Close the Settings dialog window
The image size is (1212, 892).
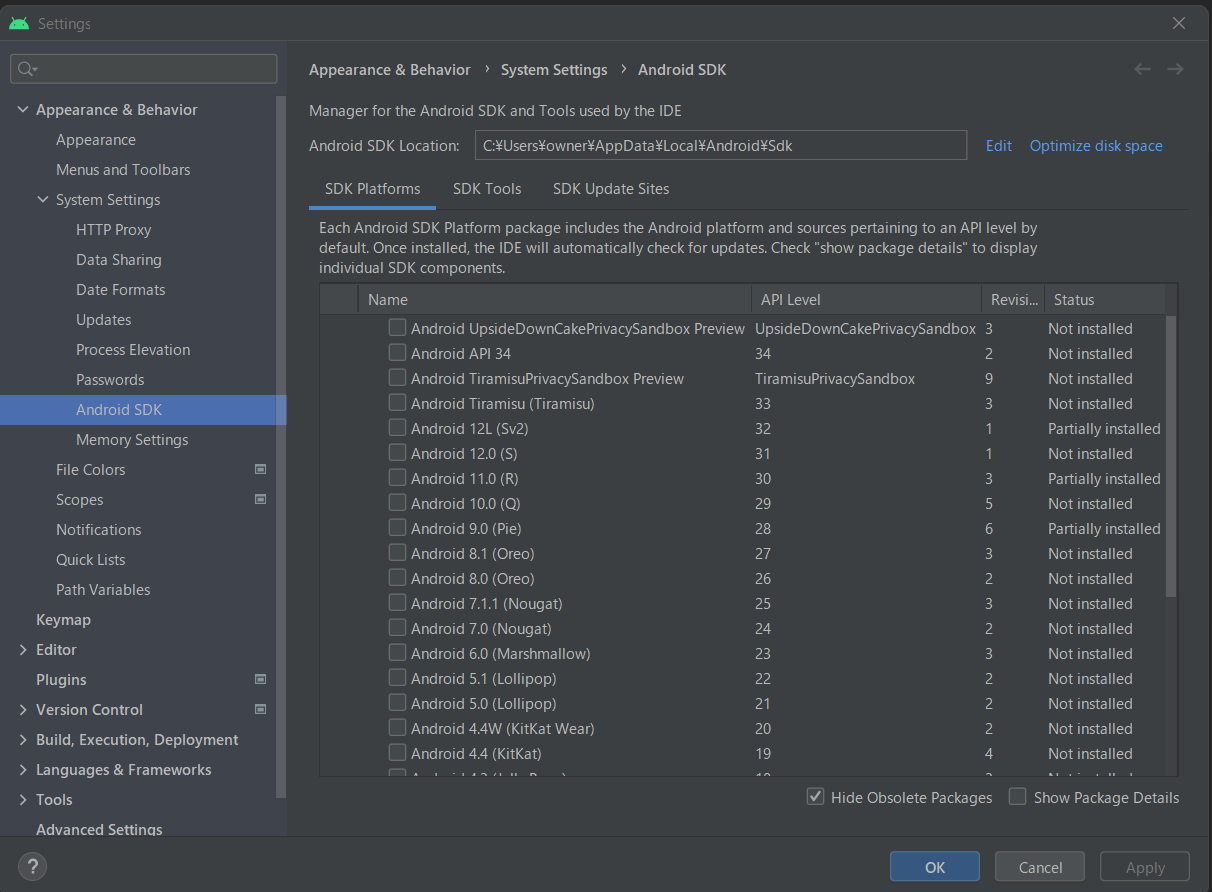coord(1179,23)
